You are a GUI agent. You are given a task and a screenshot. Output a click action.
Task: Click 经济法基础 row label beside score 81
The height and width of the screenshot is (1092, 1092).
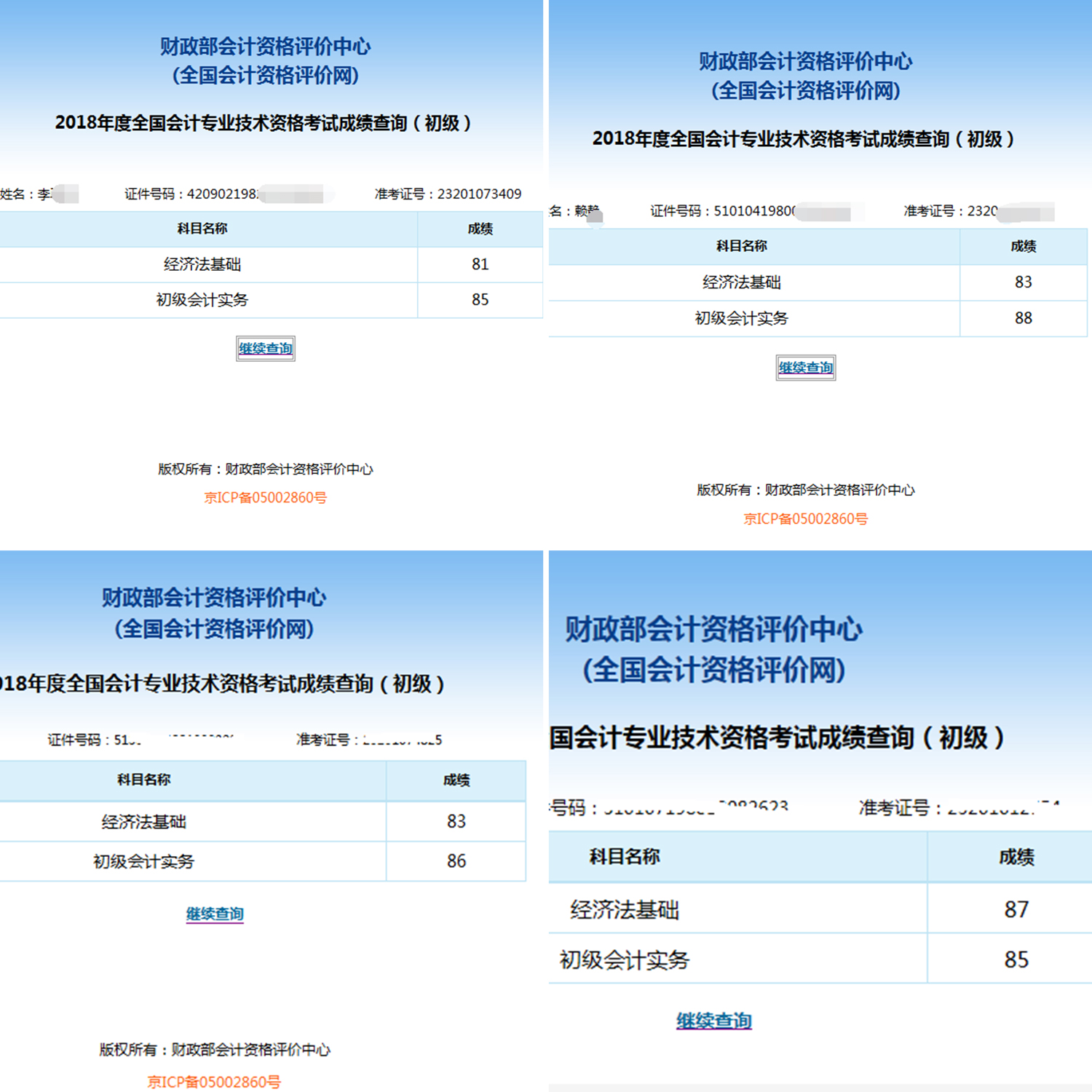click(x=202, y=264)
